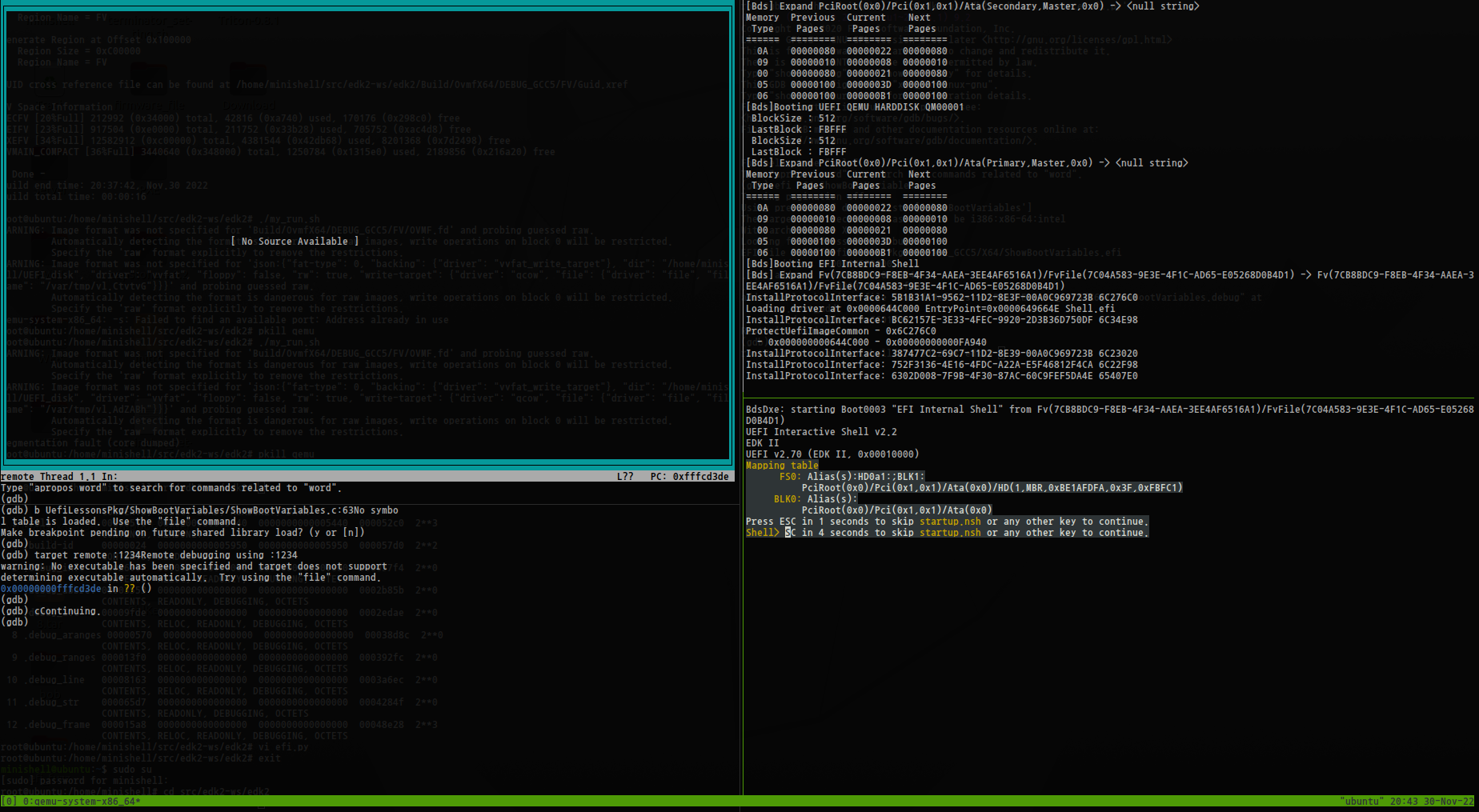
Task: Click the "BdsDxe: starting Boot0003" line
Action: [x=872, y=409]
